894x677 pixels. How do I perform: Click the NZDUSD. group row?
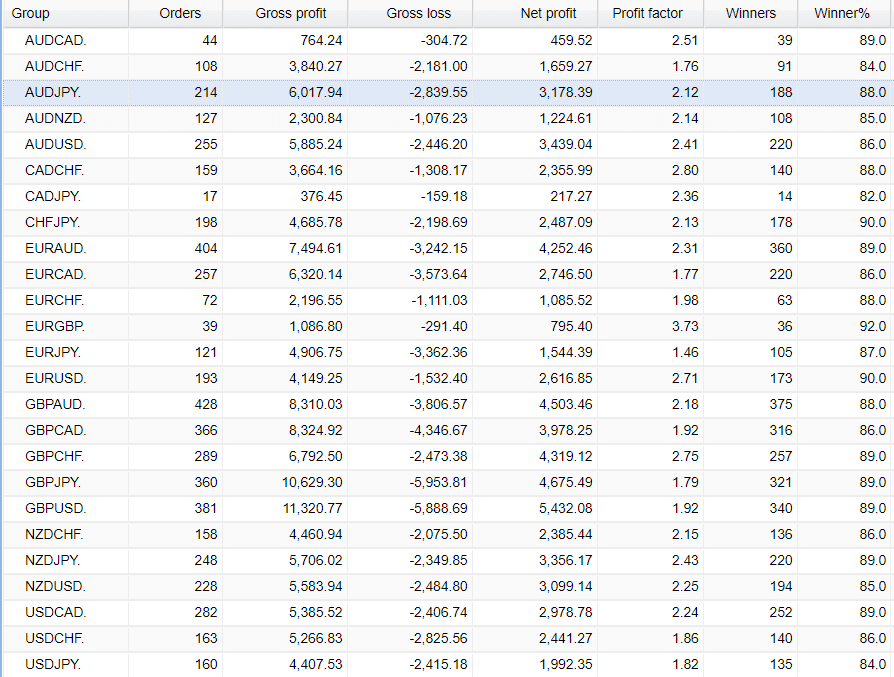click(x=55, y=586)
